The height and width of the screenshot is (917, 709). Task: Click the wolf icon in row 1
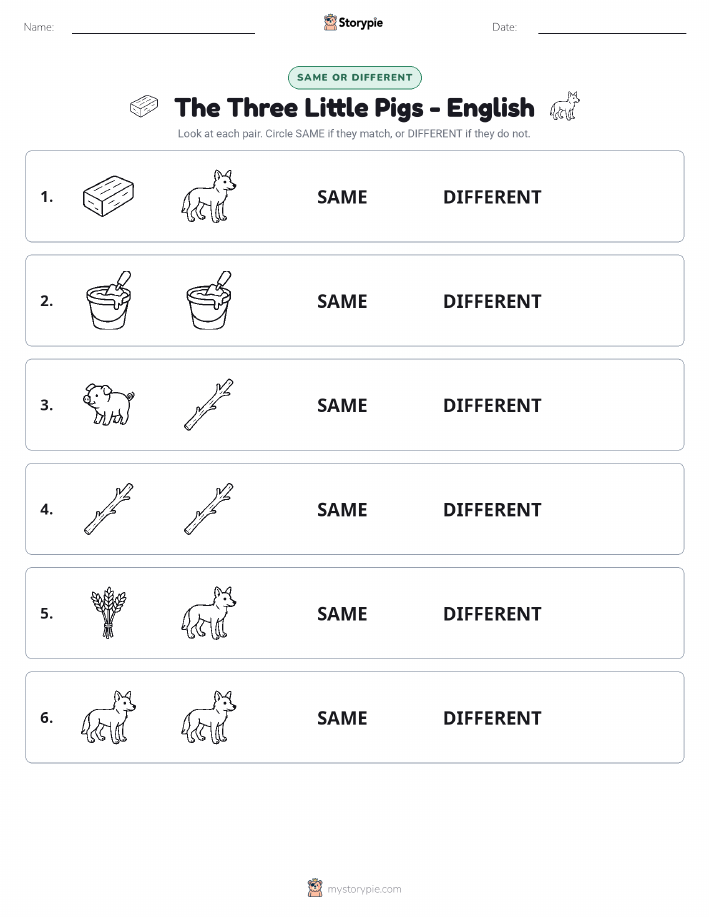coord(209,196)
